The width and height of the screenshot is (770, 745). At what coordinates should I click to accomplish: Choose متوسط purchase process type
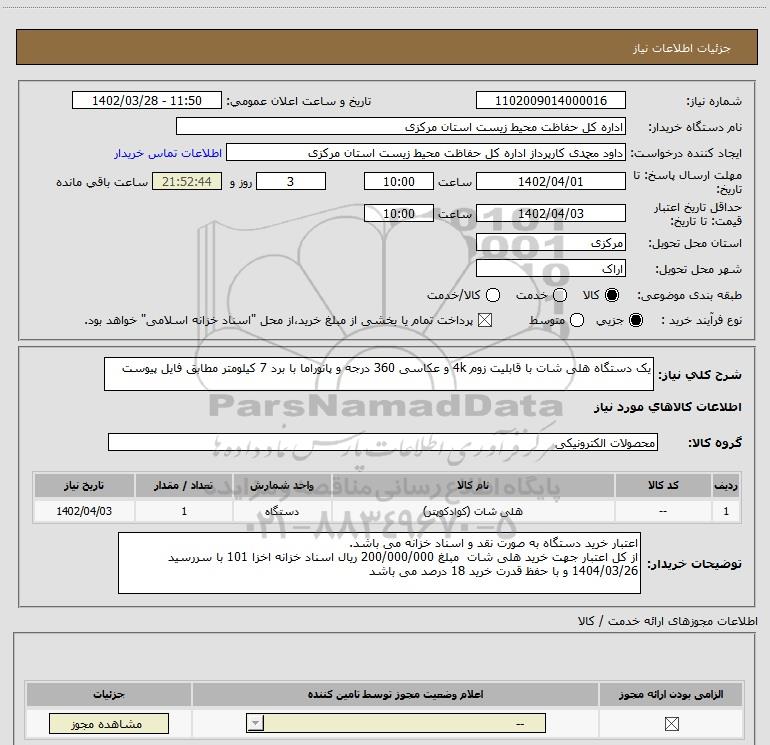point(577,320)
